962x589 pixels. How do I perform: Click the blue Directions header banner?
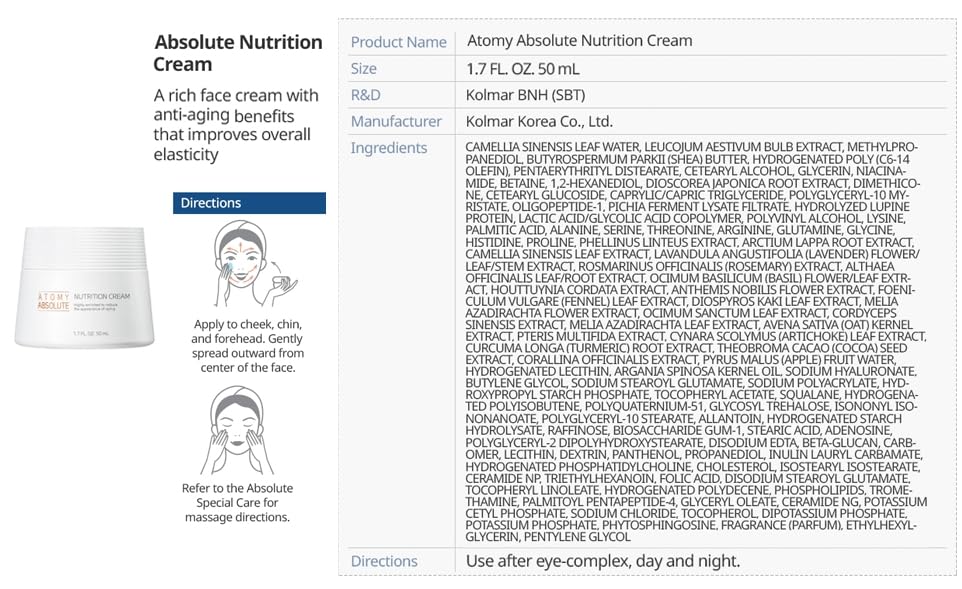pyautogui.click(x=249, y=203)
